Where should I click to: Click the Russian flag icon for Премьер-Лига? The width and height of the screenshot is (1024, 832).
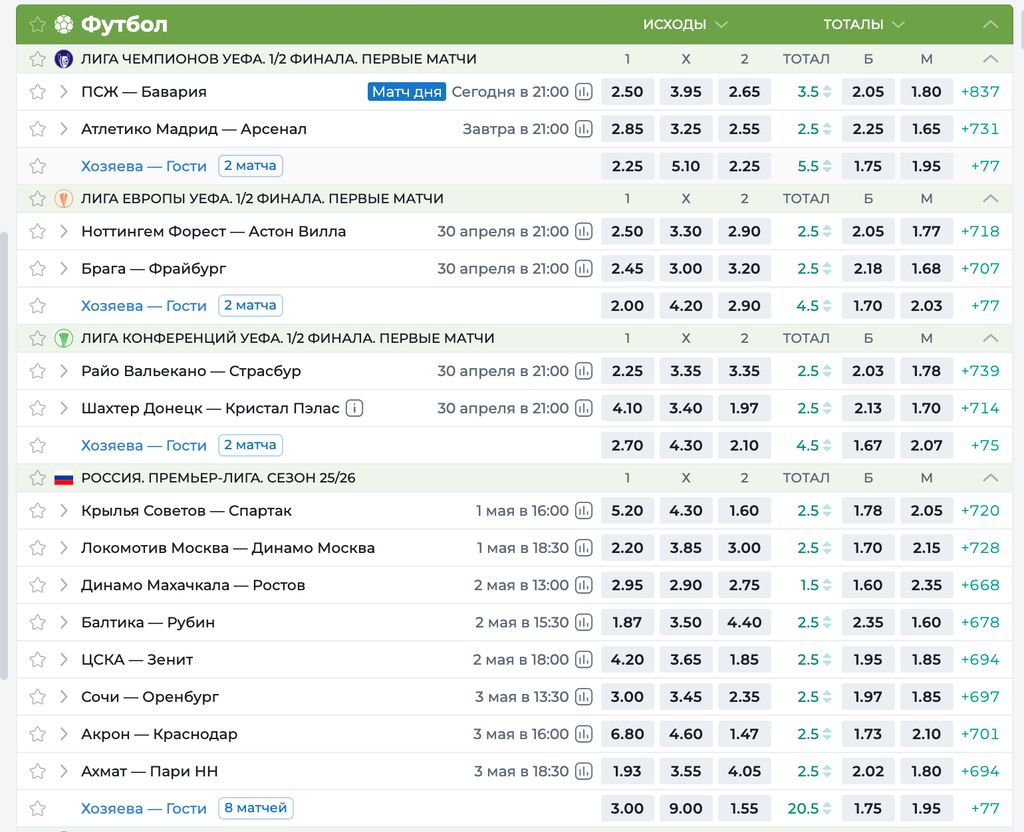coord(63,479)
